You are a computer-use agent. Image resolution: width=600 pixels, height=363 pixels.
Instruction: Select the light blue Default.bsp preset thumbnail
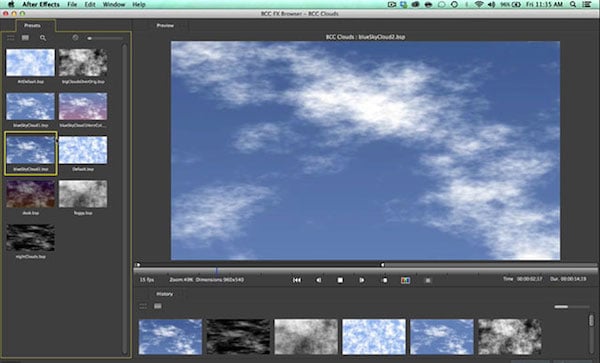click(83, 150)
